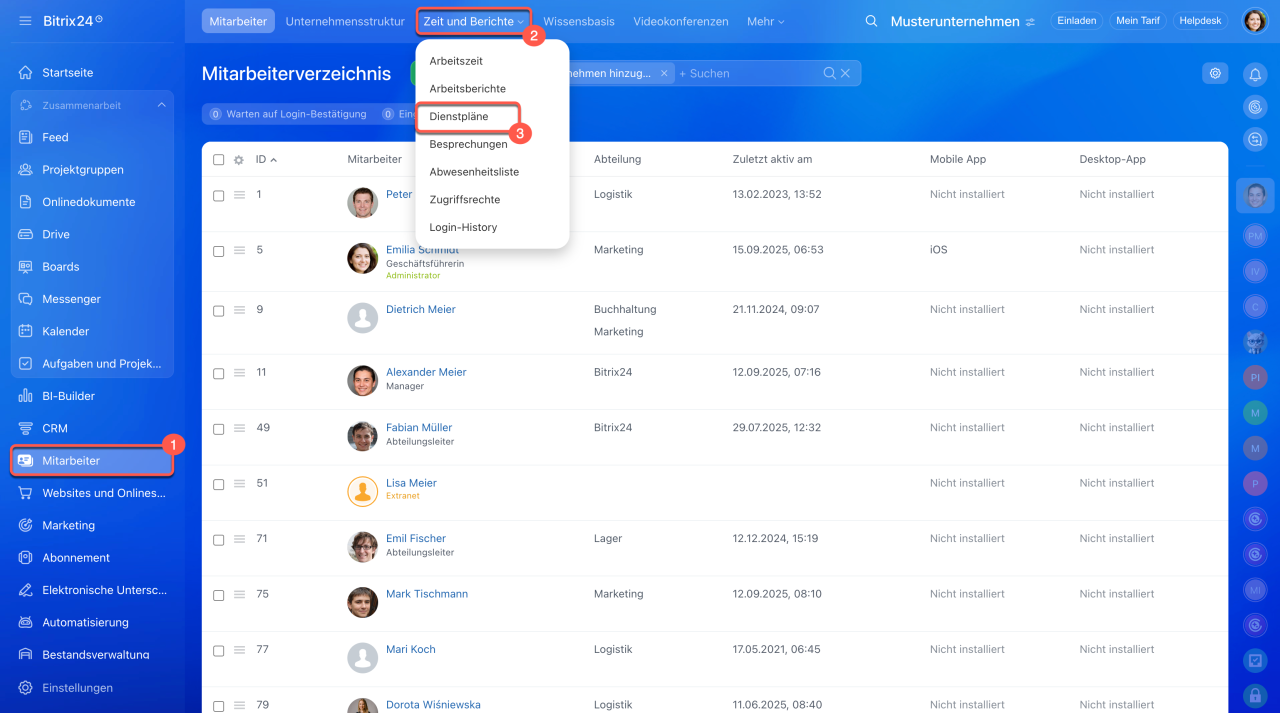Toggle the Zeit und Berichte dropdown menu
The image size is (1280, 713).
(473, 21)
